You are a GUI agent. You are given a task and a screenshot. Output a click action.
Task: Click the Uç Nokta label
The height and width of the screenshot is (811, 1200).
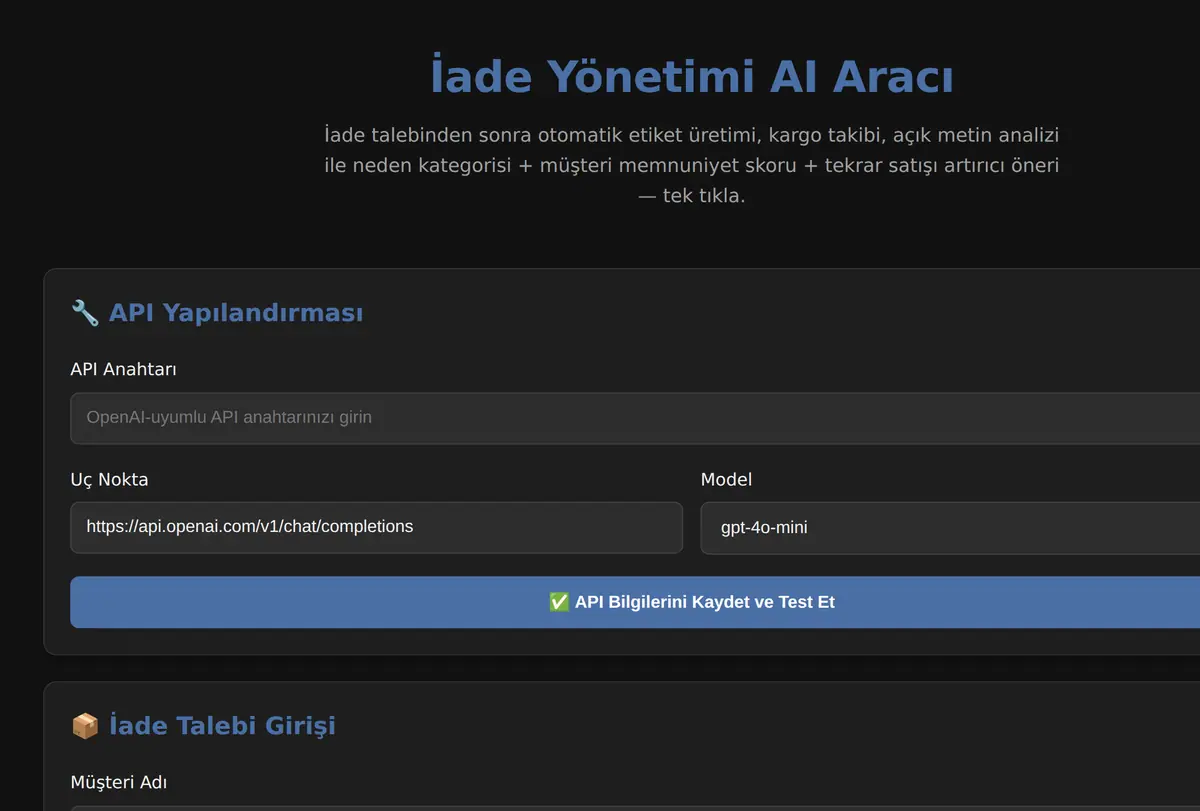[109, 479]
